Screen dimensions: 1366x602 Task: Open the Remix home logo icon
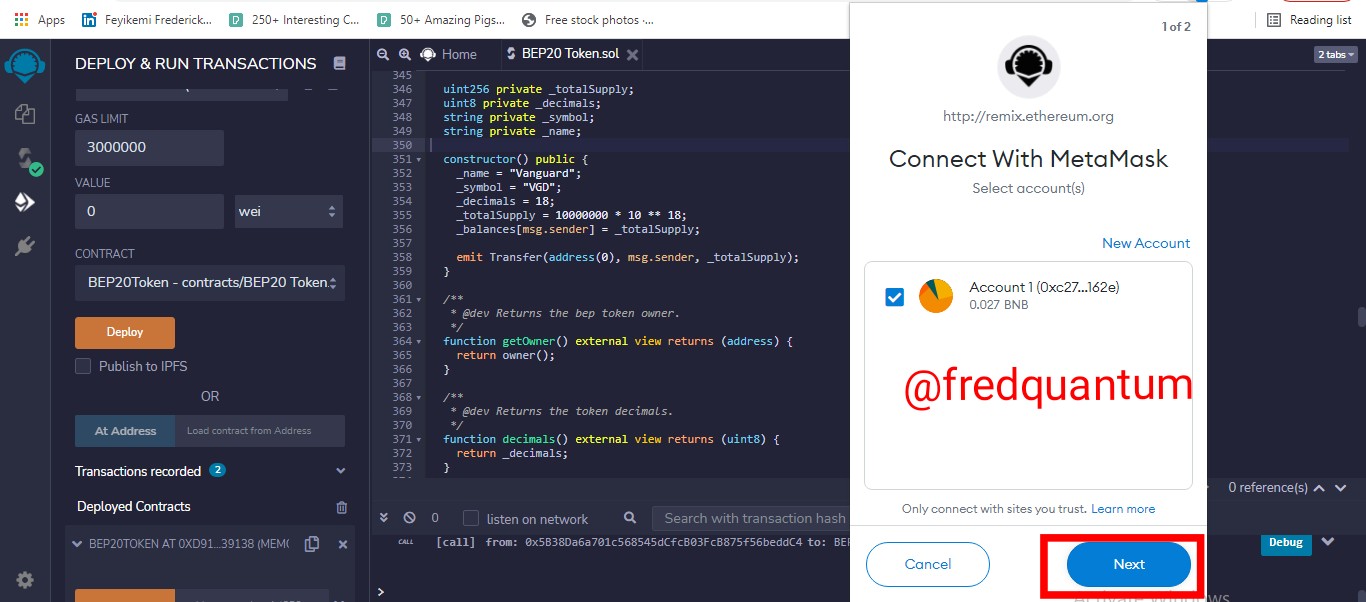coord(24,65)
